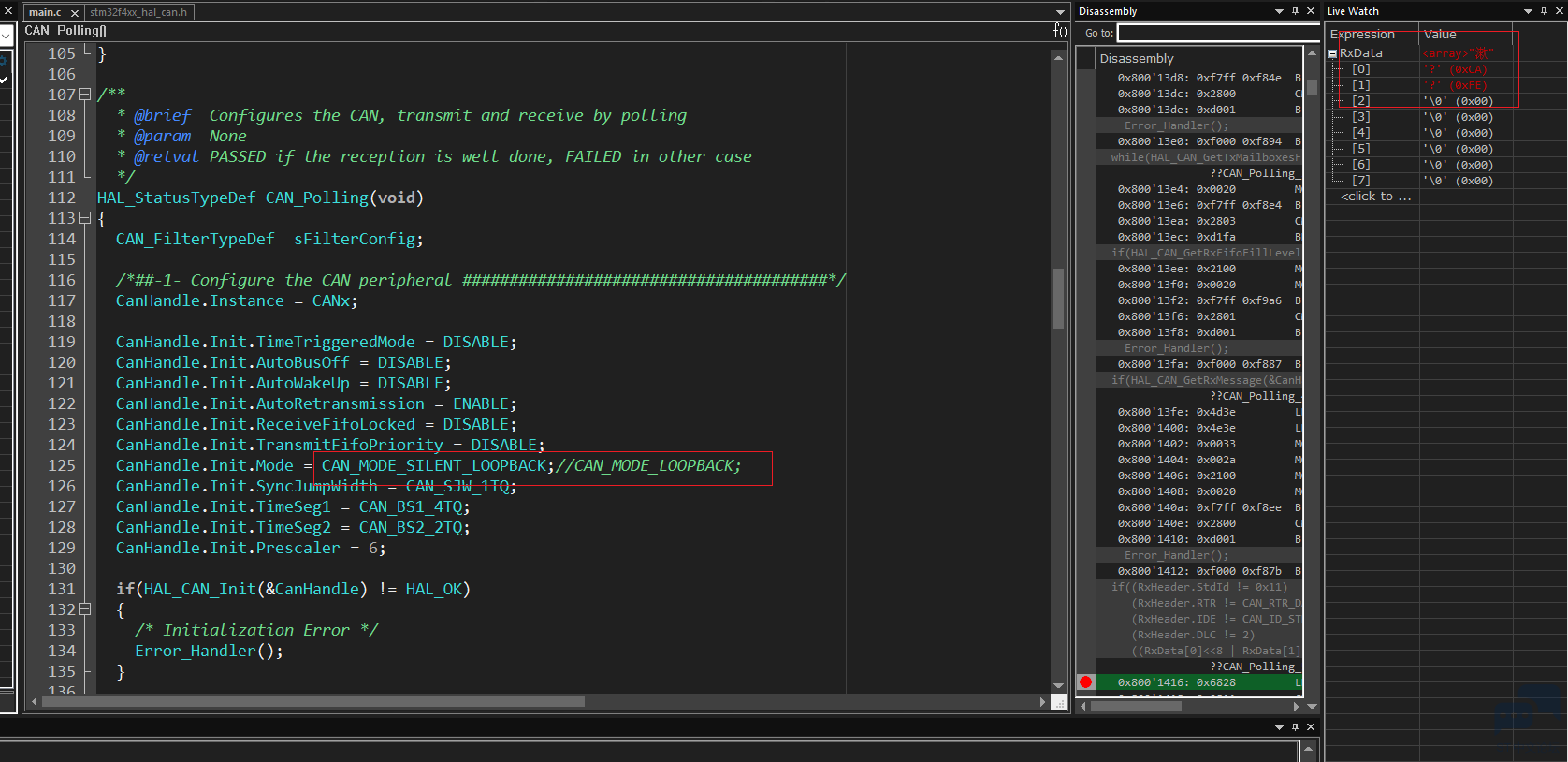Click the bottom panel scroll up arrow
This screenshot has height=762, width=1568.
(1309, 749)
